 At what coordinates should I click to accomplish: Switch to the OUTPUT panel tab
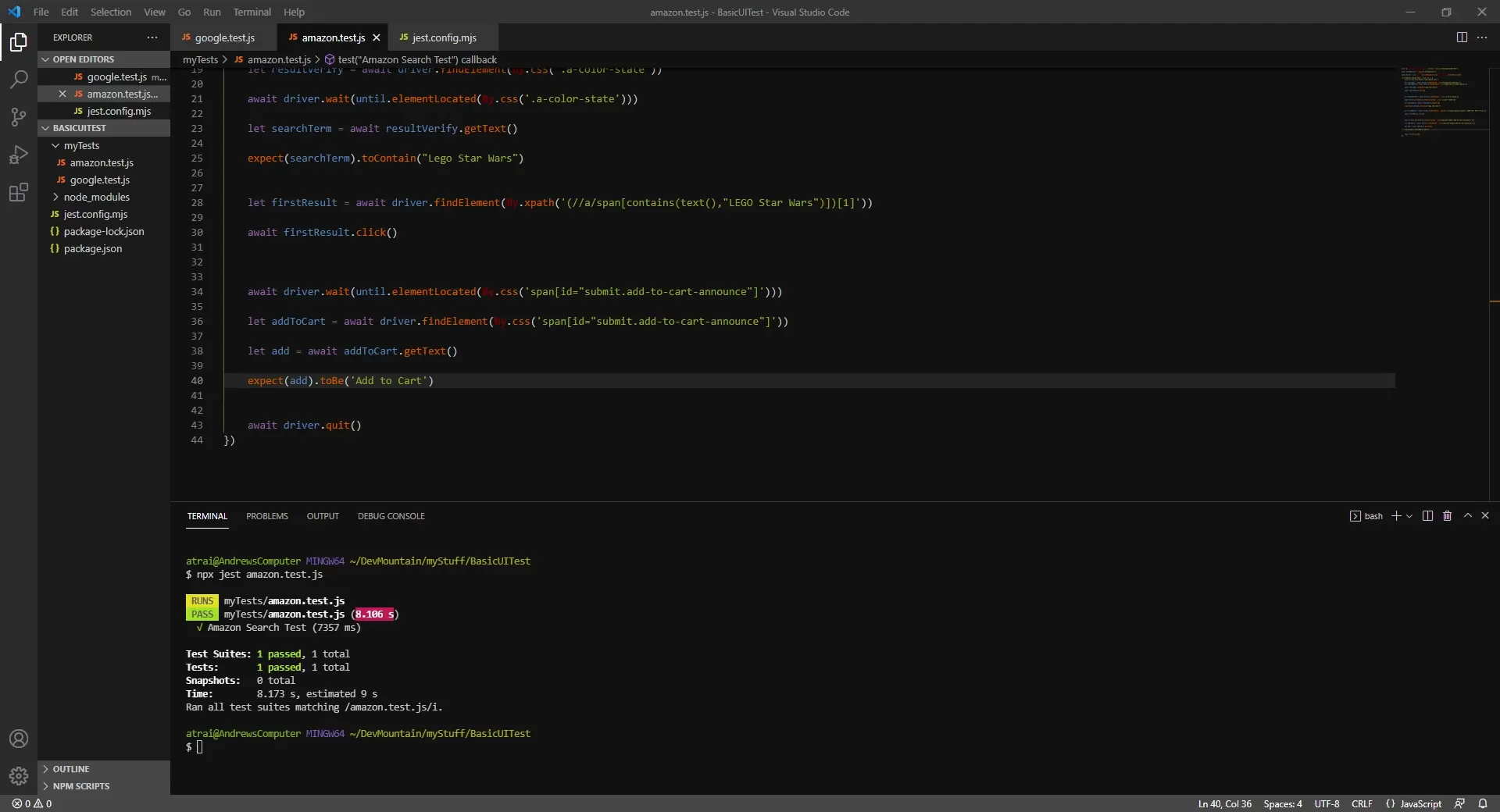click(323, 516)
